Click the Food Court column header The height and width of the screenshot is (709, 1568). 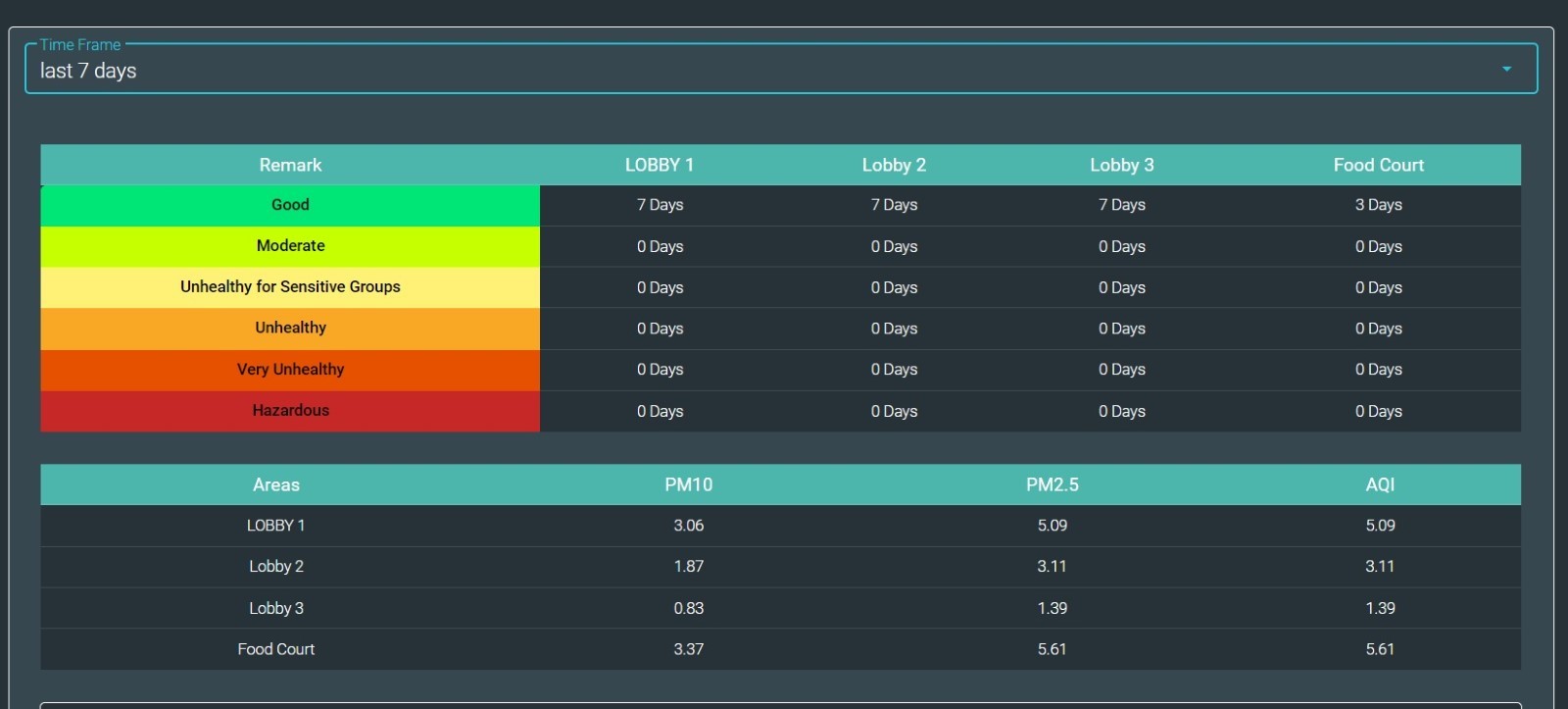click(x=1378, y=165)
